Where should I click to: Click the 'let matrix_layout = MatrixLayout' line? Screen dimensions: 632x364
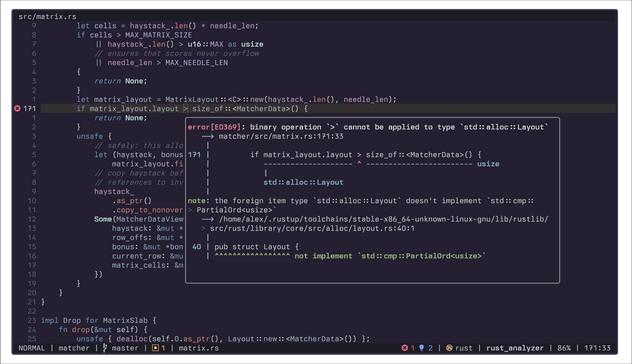(237, 100)
